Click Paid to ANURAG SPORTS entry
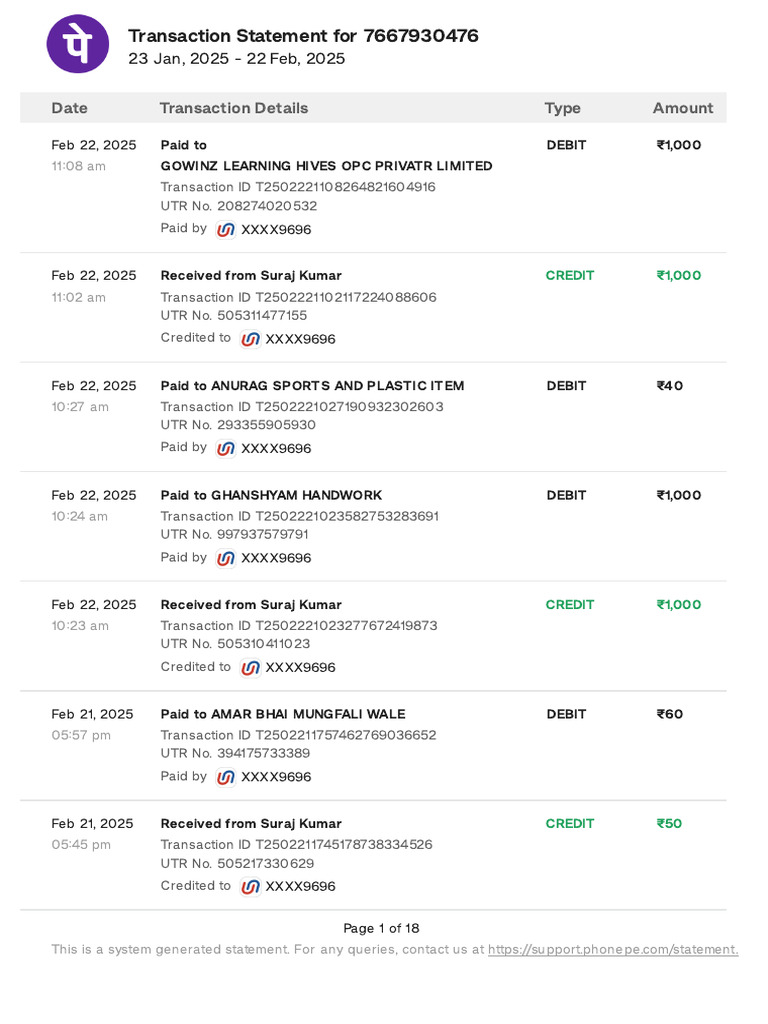 pyautogui.click(x=312, y=386)
